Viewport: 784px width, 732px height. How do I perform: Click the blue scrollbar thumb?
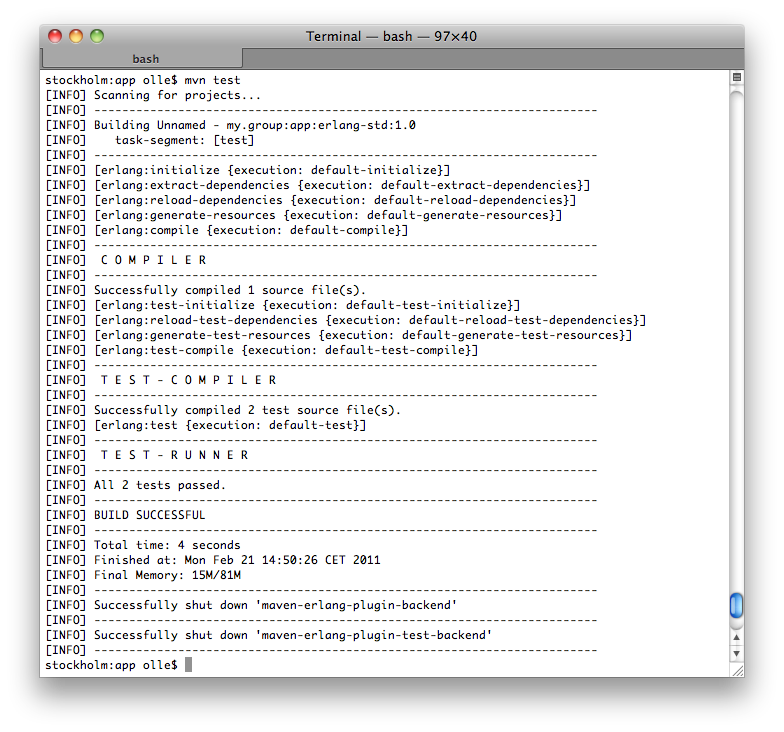[x=736, y=605]
